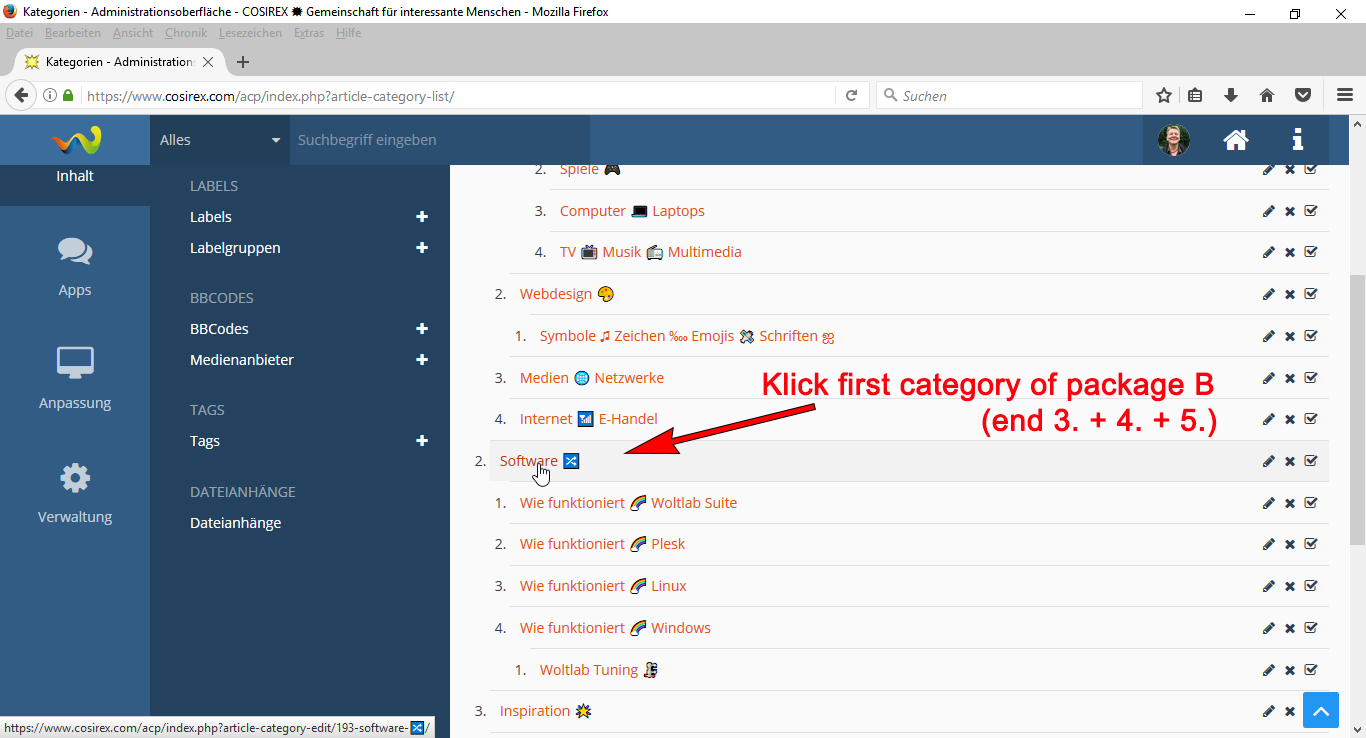
Task: Open the user avatar in the header
Action: click(x=1173, y=140)
